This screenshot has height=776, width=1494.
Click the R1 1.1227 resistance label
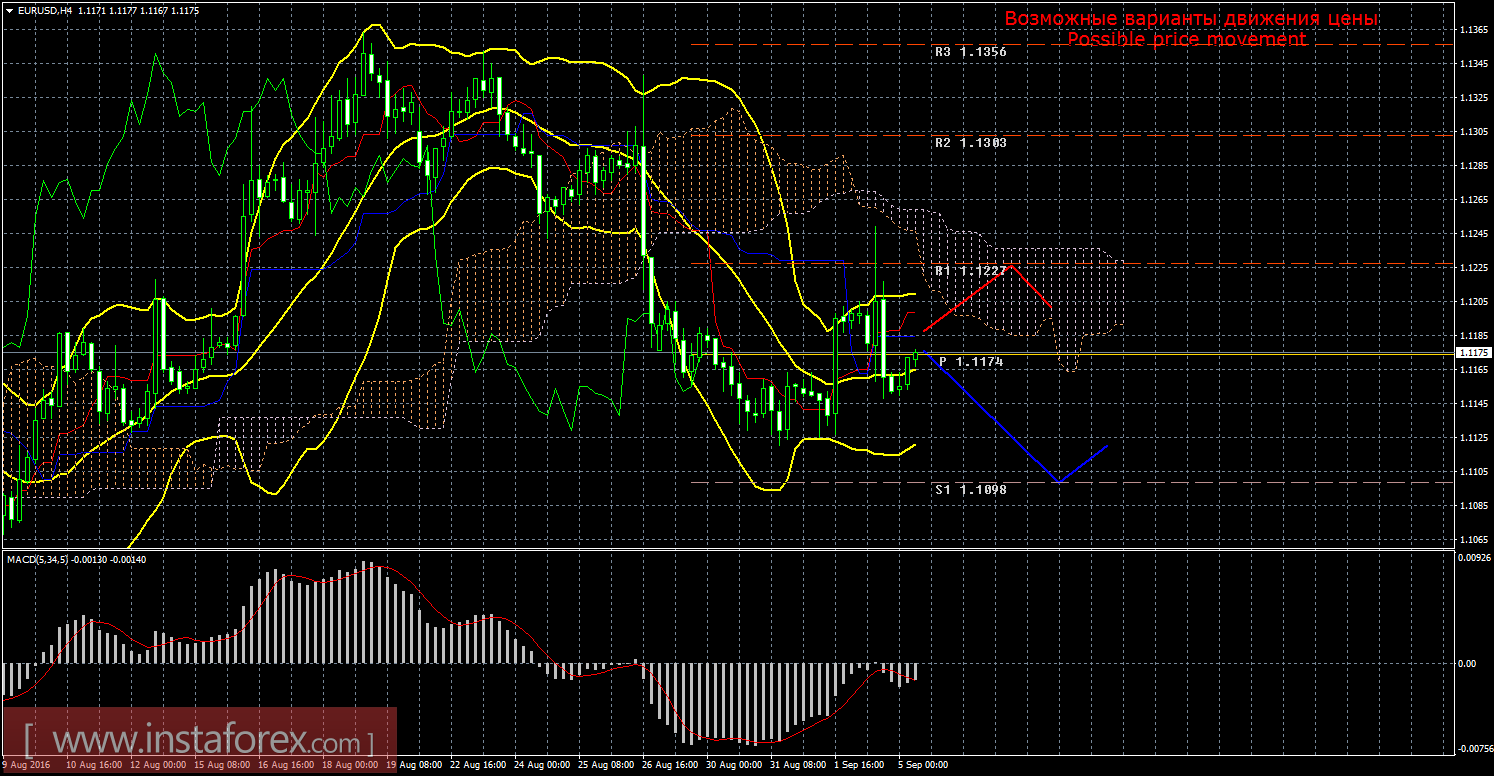point(970,271)
